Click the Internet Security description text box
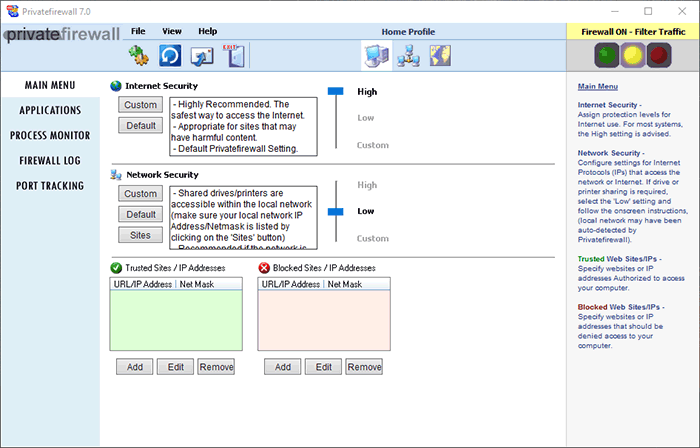The height and width of the screenshot is (448, 700). pyautogui.click(x=243, y=127)
